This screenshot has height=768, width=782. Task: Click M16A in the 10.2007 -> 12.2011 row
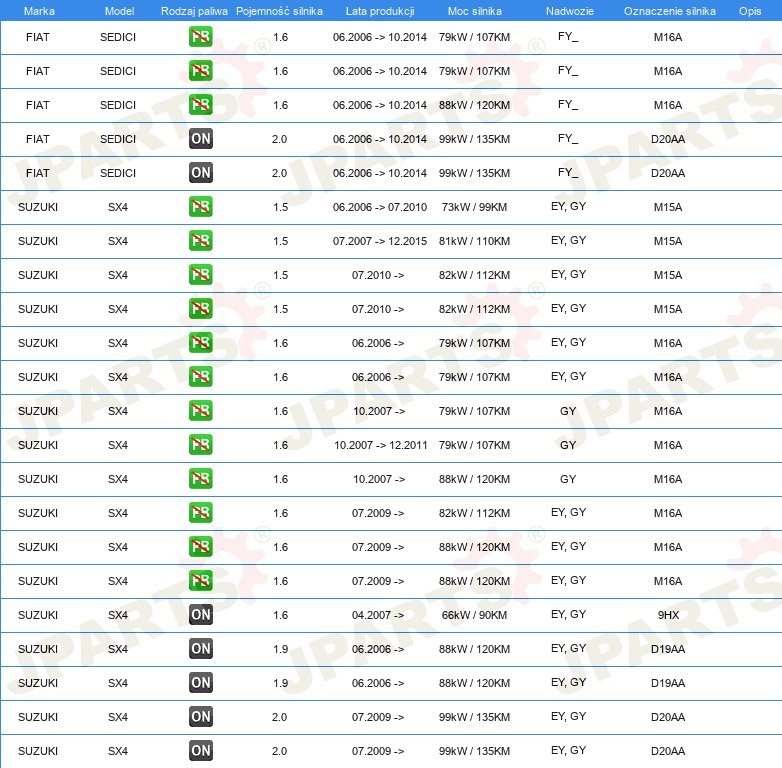tap(668, 445)
